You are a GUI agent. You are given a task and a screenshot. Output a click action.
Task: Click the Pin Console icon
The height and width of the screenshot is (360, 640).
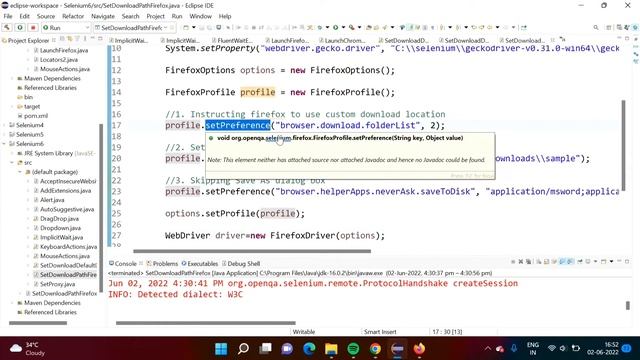coord(580,262)
